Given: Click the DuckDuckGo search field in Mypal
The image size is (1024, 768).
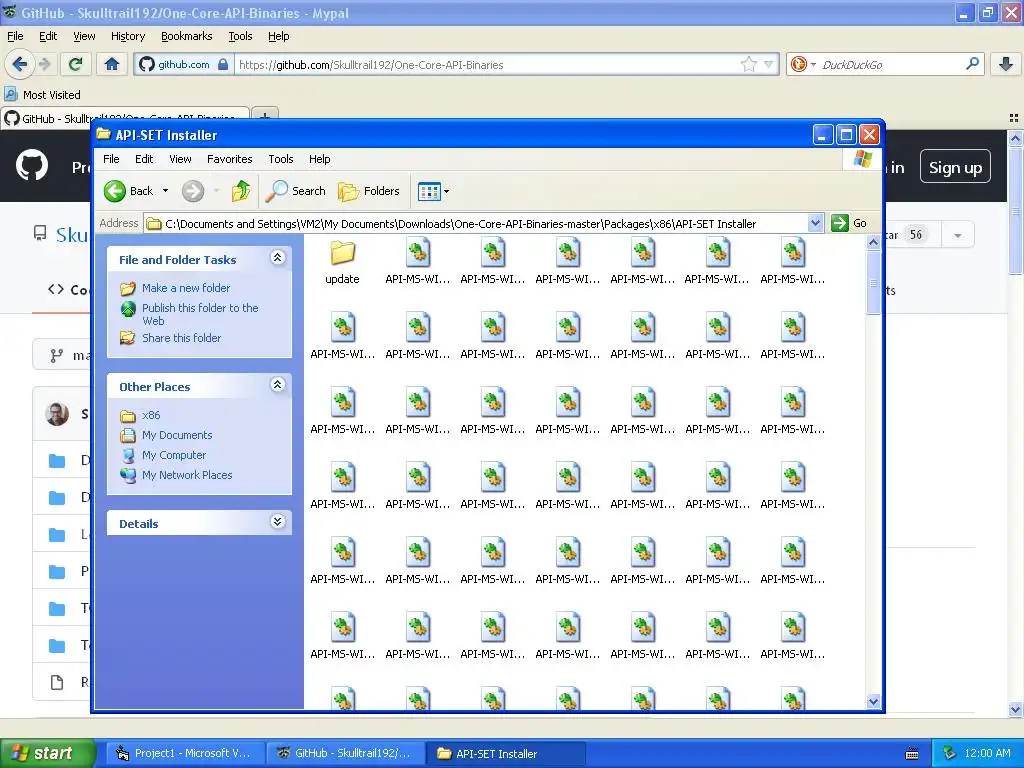Looking at the screenshot, I should (x=891, y=65).
